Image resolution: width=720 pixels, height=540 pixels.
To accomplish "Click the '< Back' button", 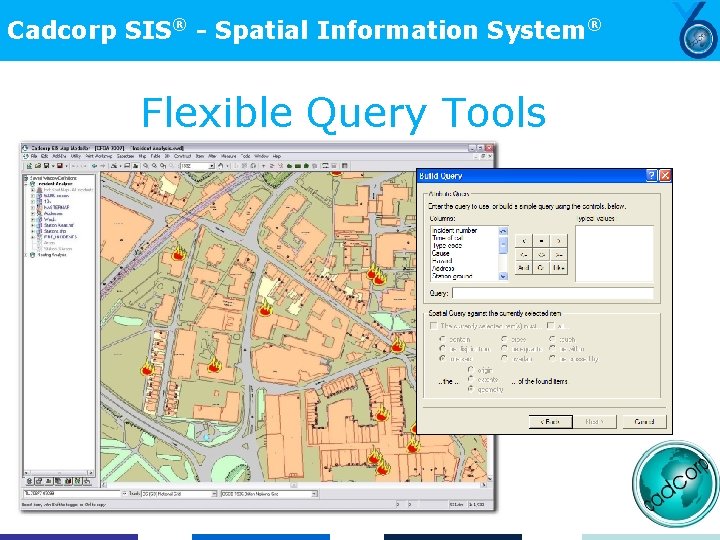I will (551, 422).
